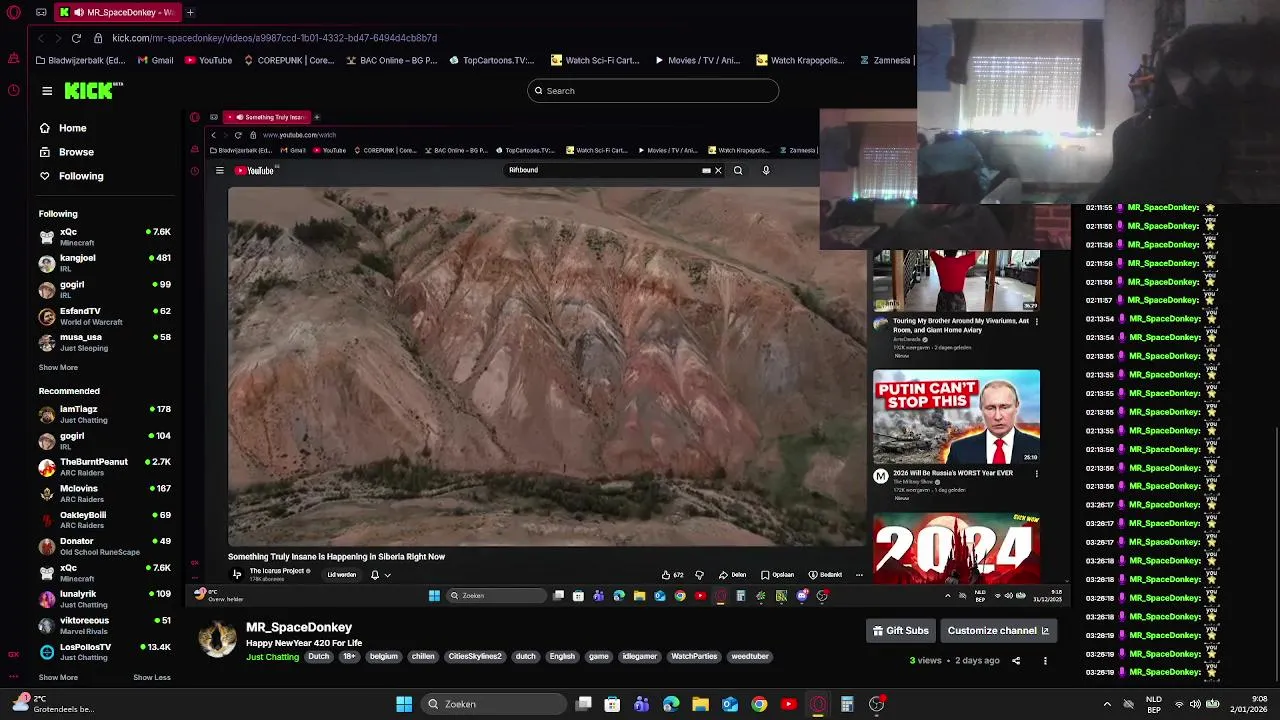Reload the Kick page
Screen dimensions: 1280x720
(x=76, y=38)
